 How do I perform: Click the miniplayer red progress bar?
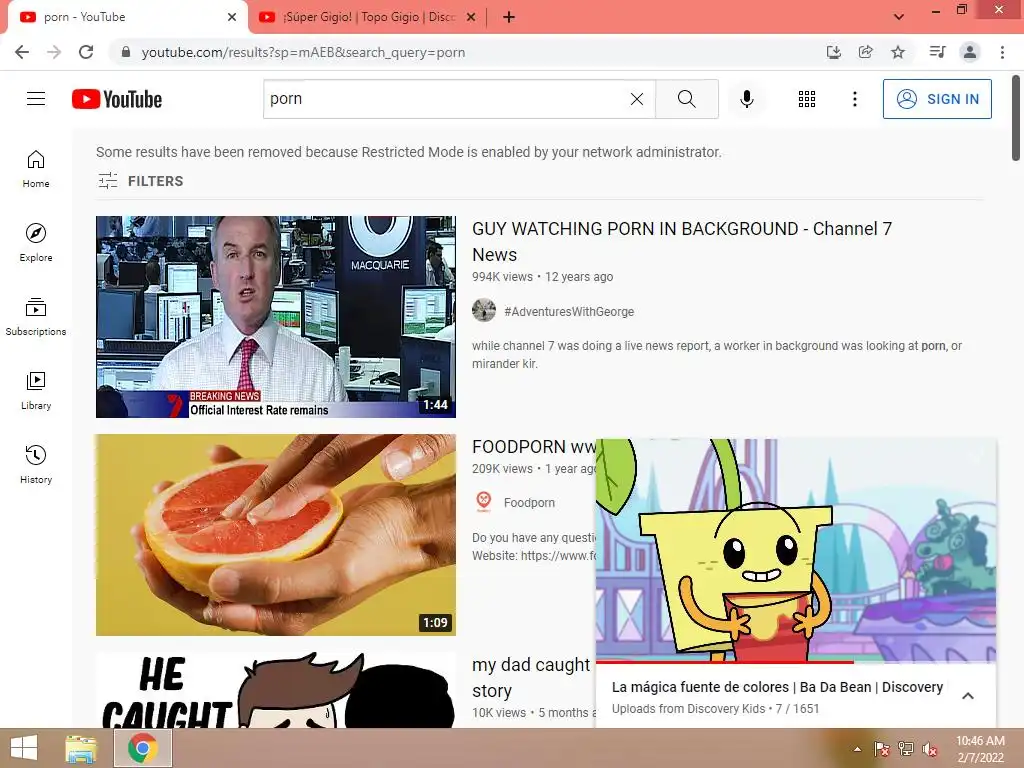[725, 662]
